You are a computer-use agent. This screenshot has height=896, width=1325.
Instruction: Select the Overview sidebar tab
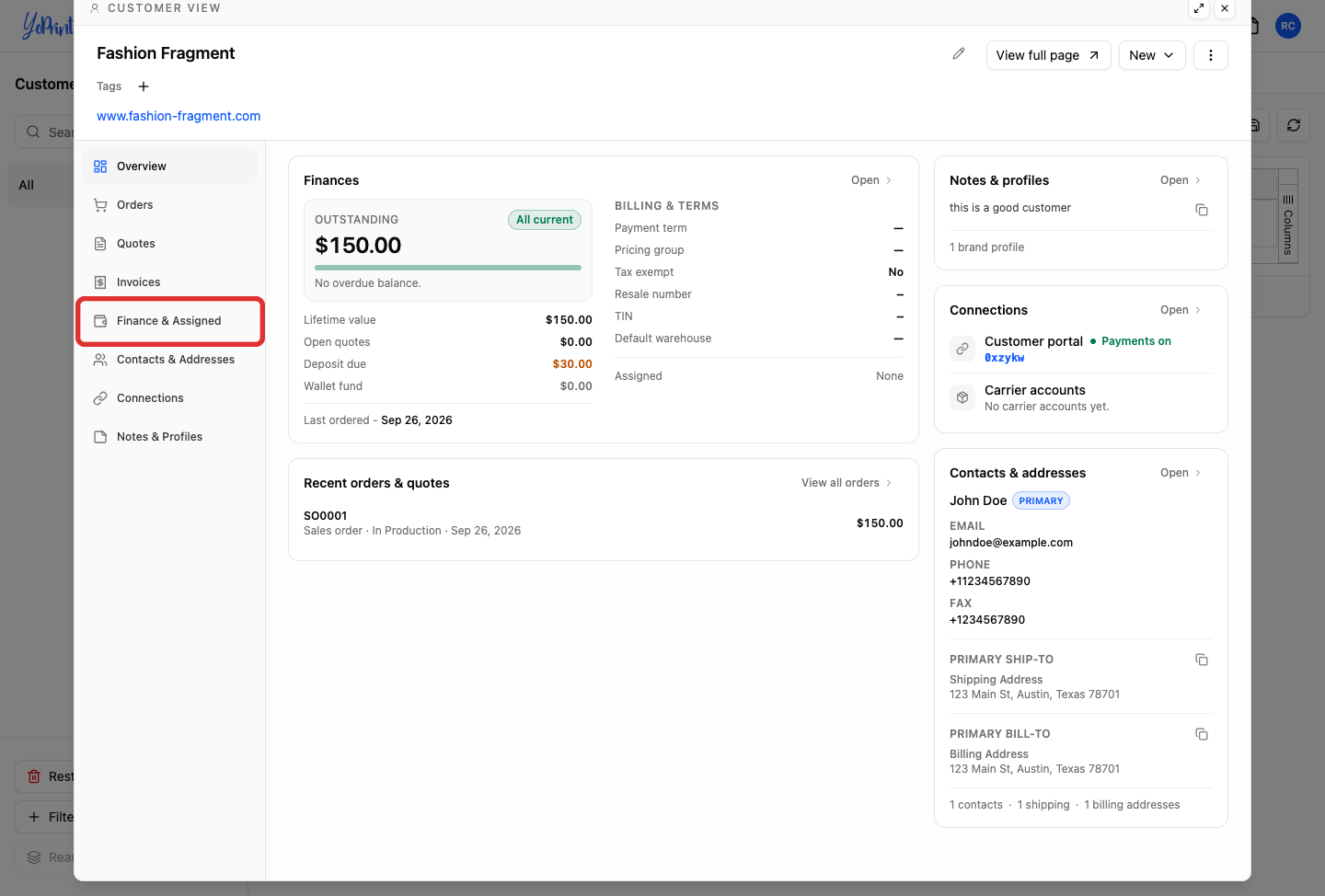170,167
